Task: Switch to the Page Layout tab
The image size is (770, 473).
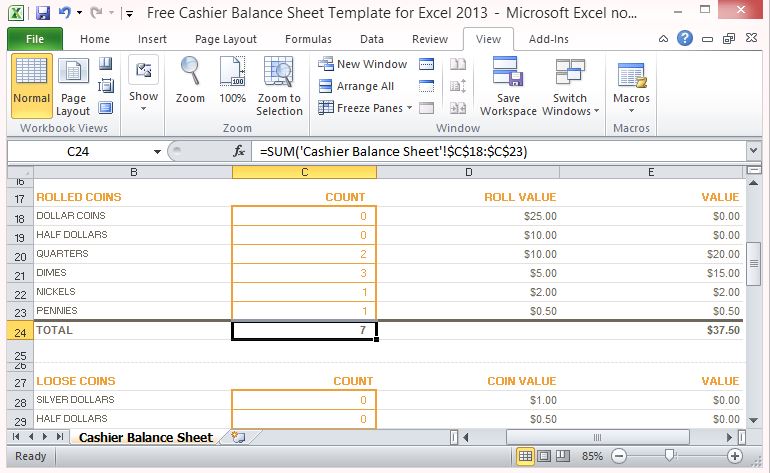Action: [x=226, y=39]
